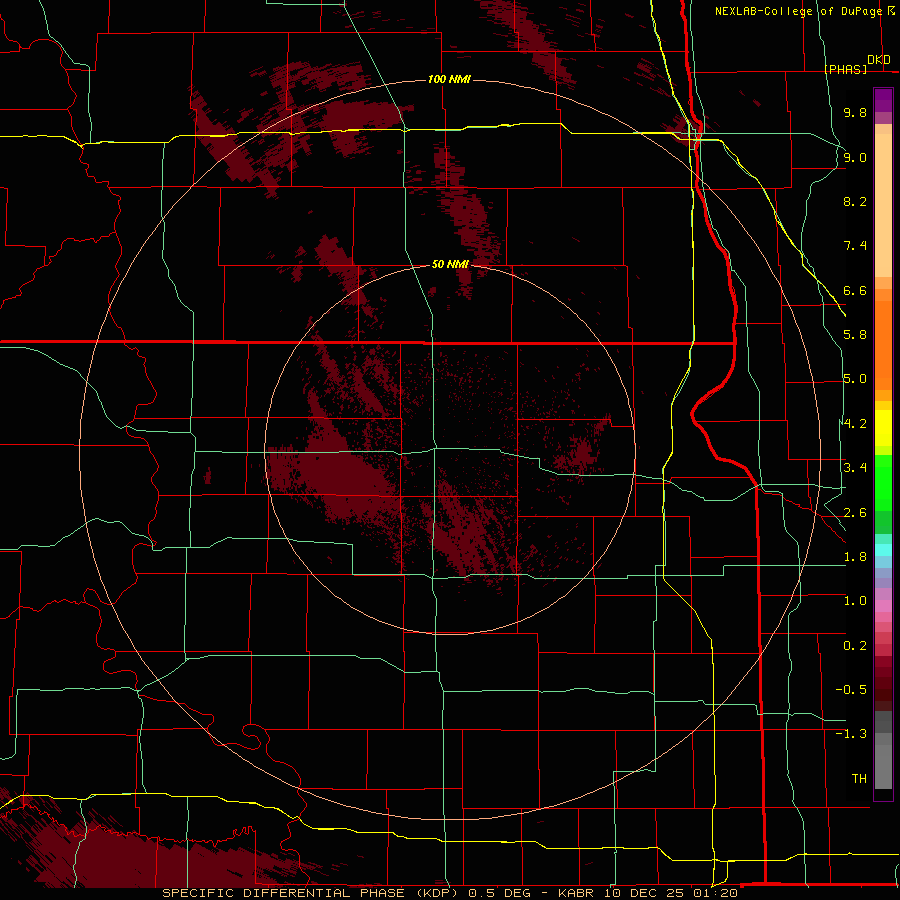Screen dimensions: 900x900
Task: Pick the purple band atop the color bar
Action: coord(883,100)
